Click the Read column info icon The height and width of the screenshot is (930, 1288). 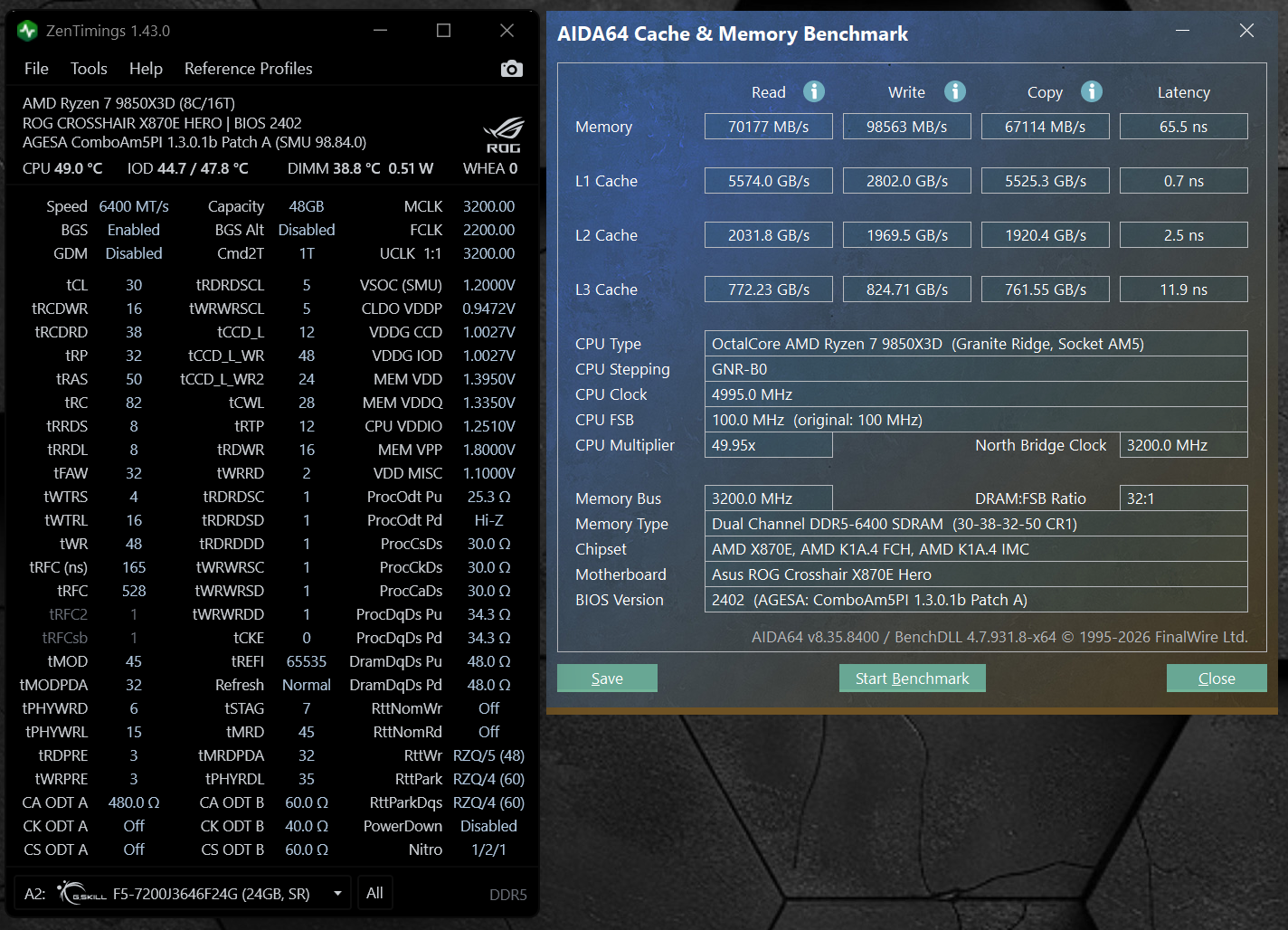coord(814,91)
